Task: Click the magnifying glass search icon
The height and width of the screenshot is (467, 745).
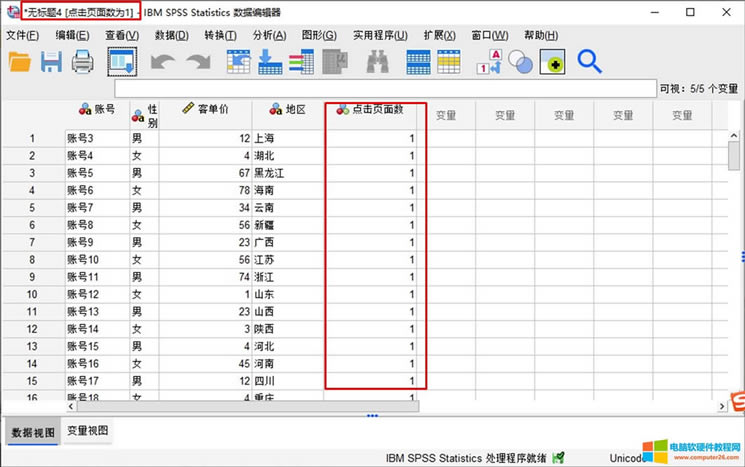Action: tap(590, 62)
